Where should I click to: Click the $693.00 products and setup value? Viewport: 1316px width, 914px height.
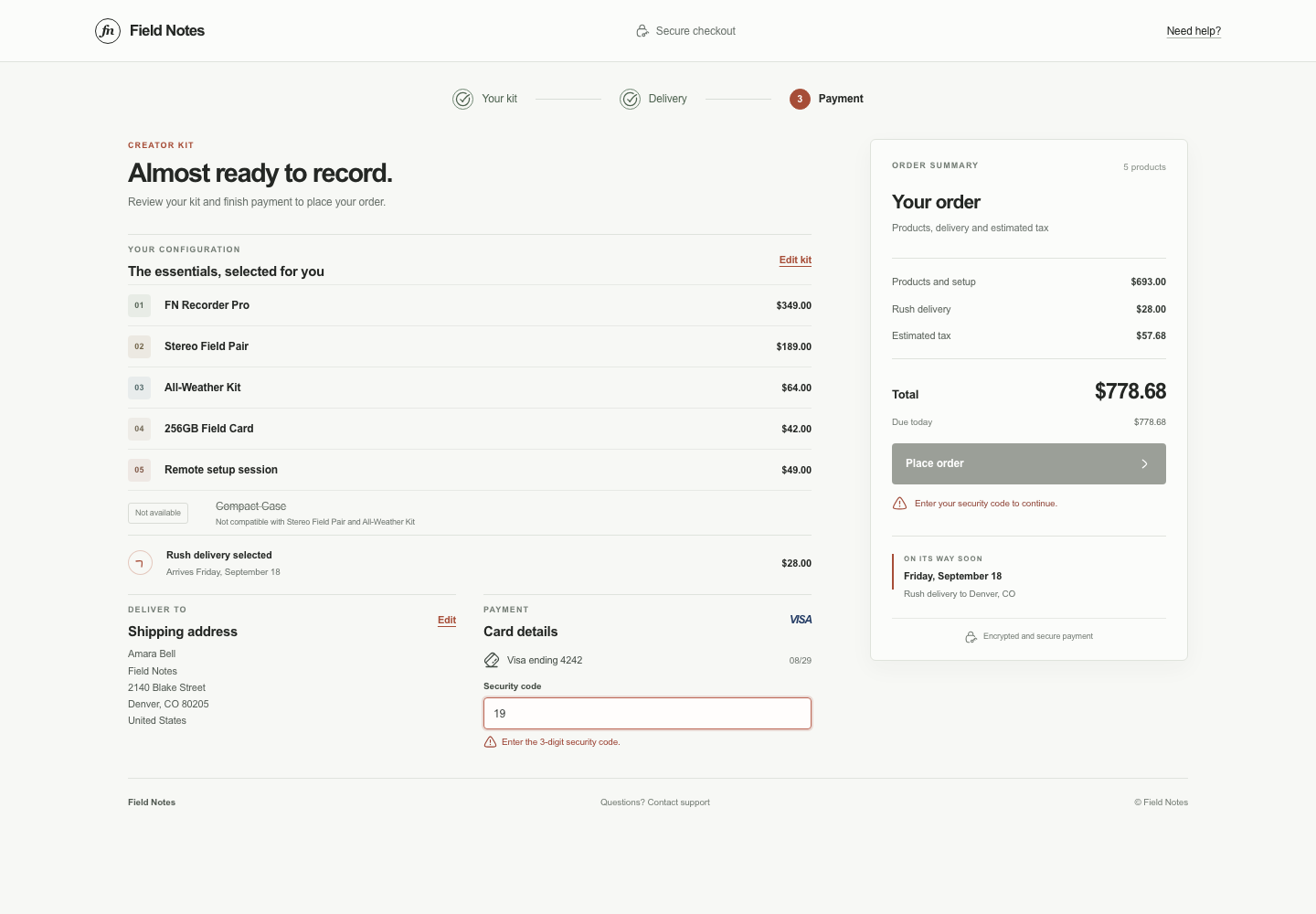[x=1149, y=282]
